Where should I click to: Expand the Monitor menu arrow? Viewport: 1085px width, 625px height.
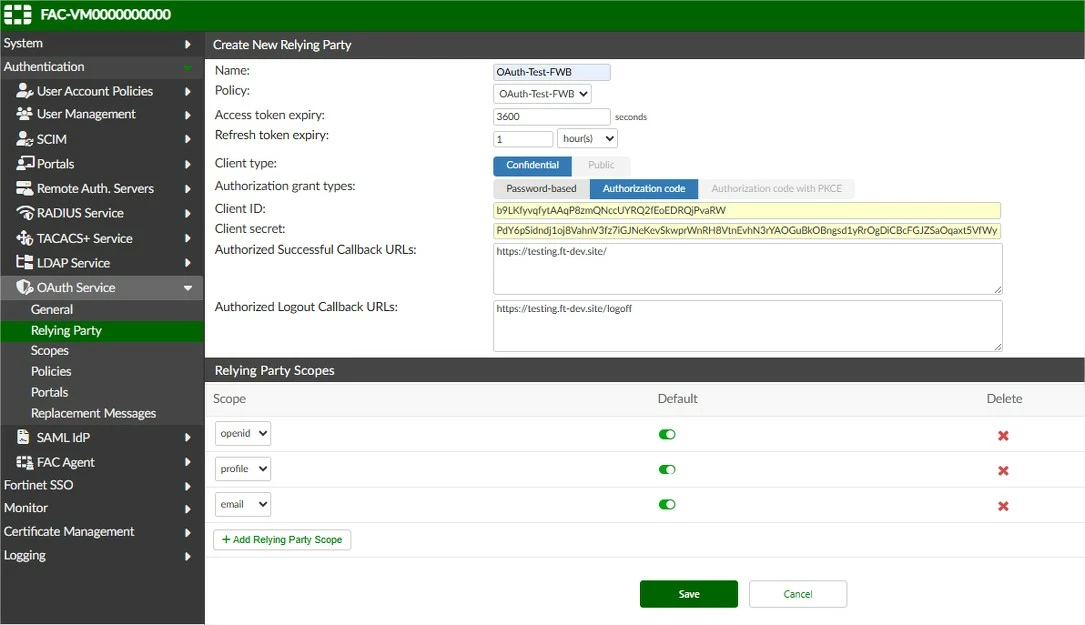tap(188, 509)
